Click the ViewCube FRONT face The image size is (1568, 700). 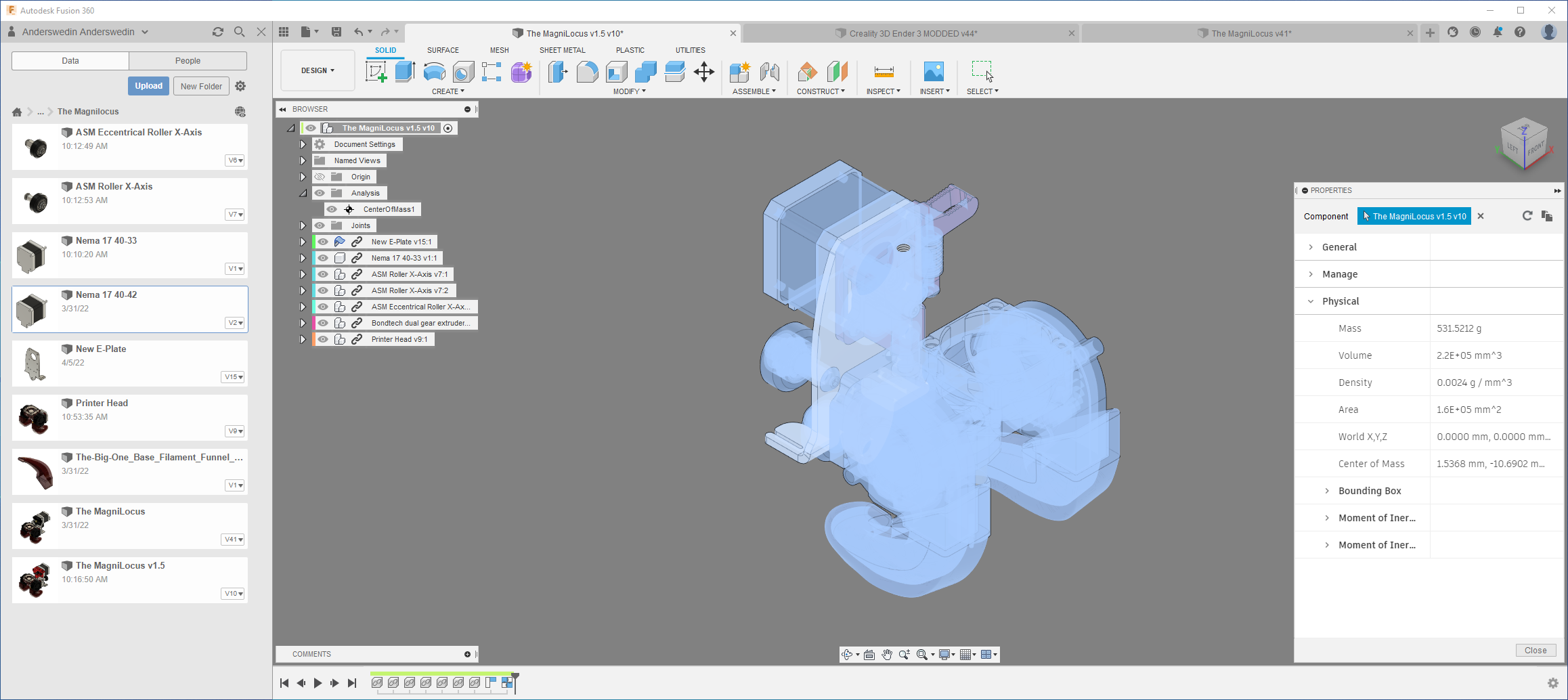(x=1536, y=148)
